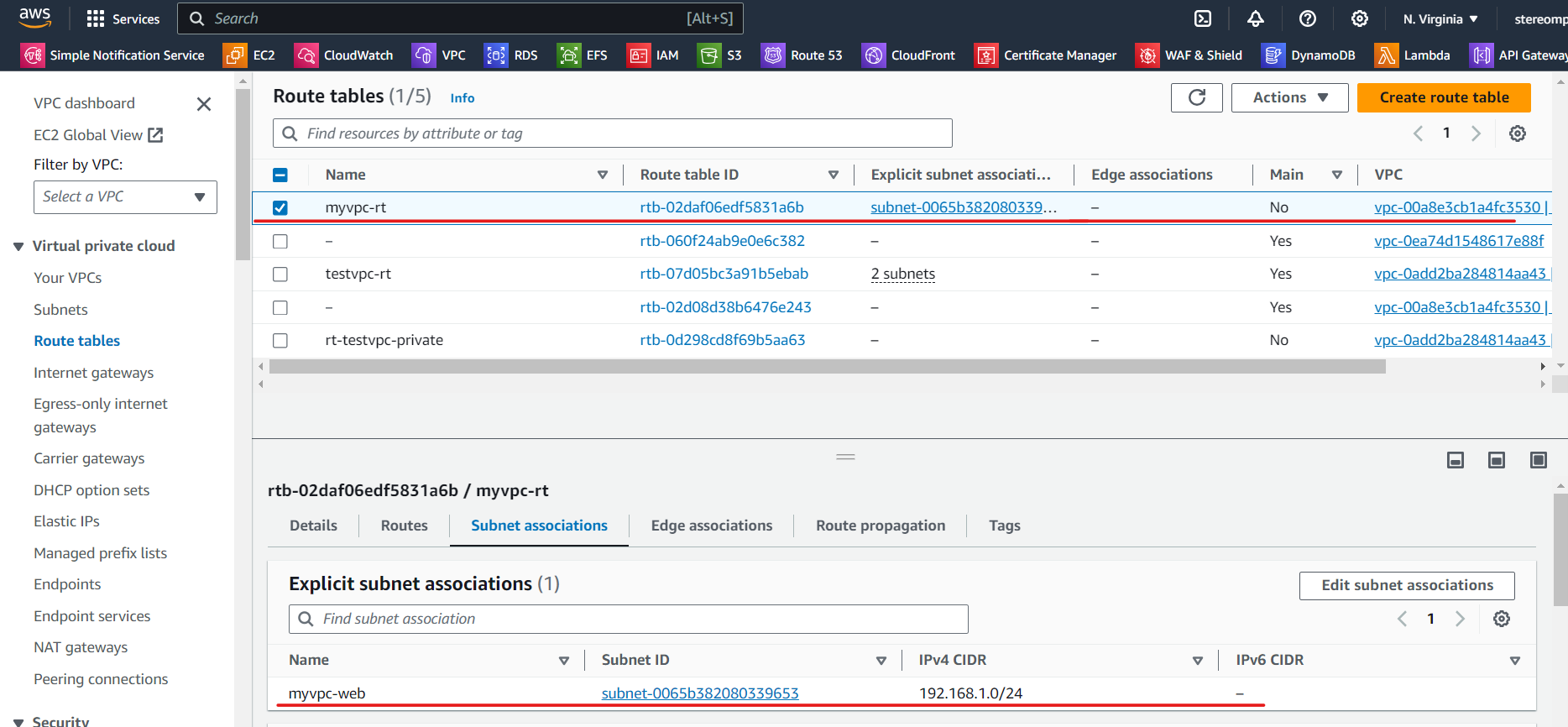Open the IAM service shortcut

[x=652, y=55]
